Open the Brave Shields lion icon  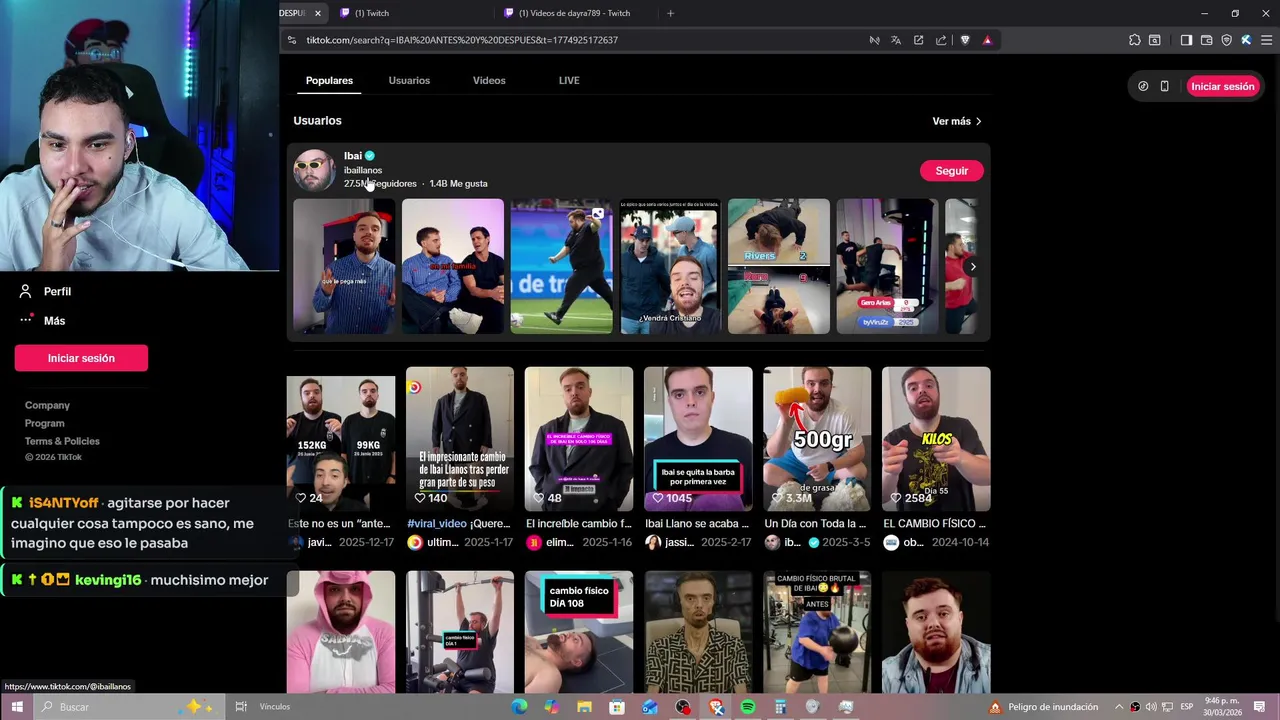click(965, 40)
